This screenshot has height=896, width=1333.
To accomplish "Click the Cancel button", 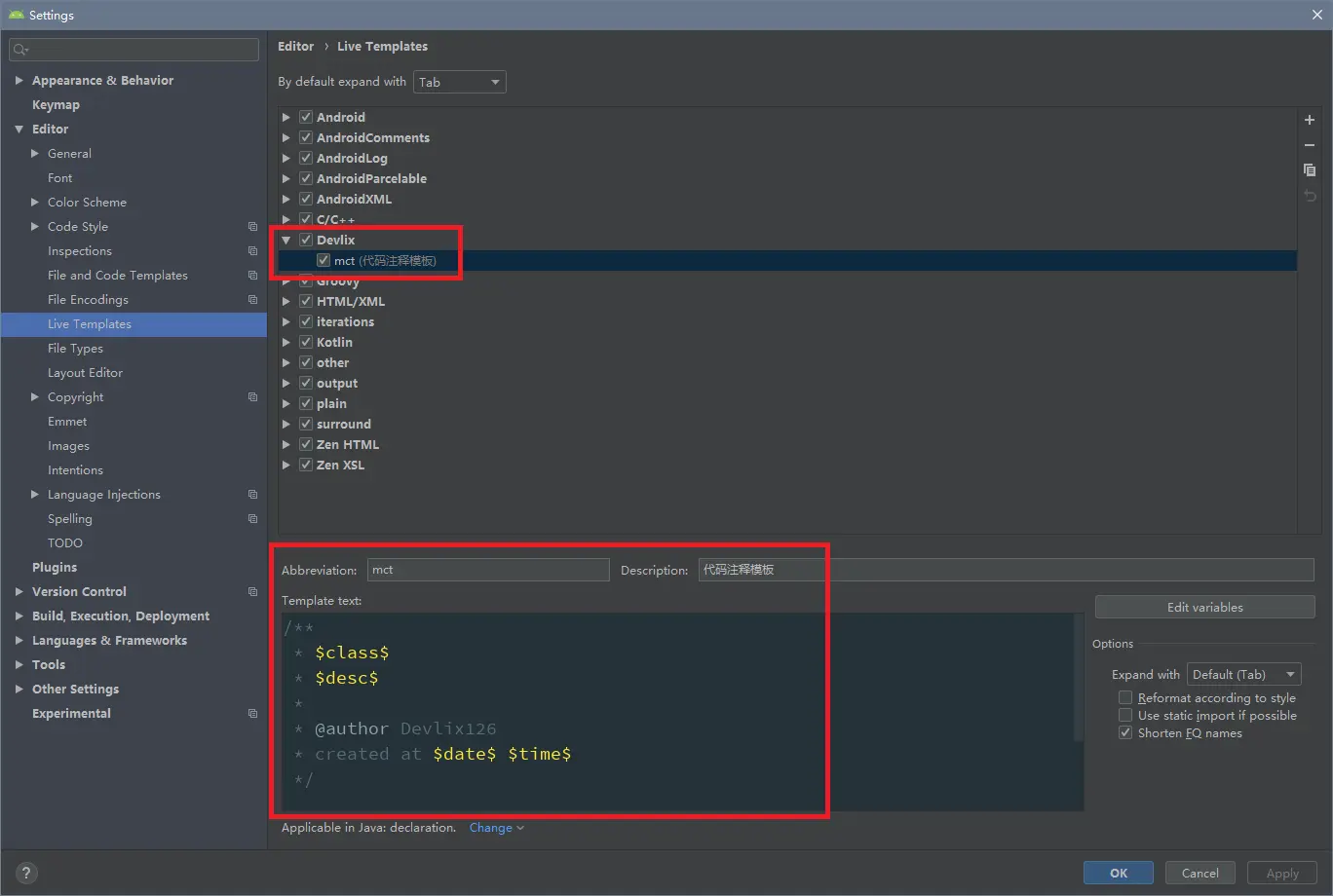I will pyautogui.click(x=1200, y=873).
